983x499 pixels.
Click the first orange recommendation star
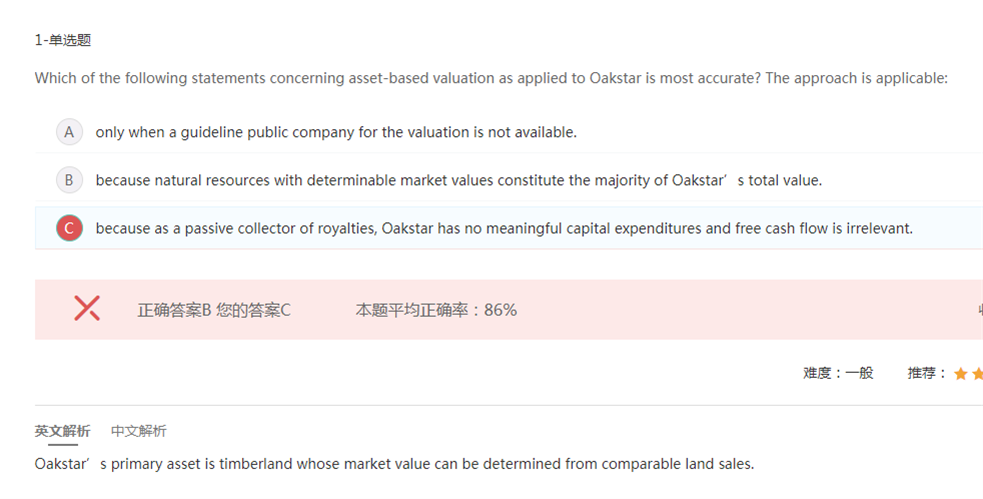click(x=960, y=373)
